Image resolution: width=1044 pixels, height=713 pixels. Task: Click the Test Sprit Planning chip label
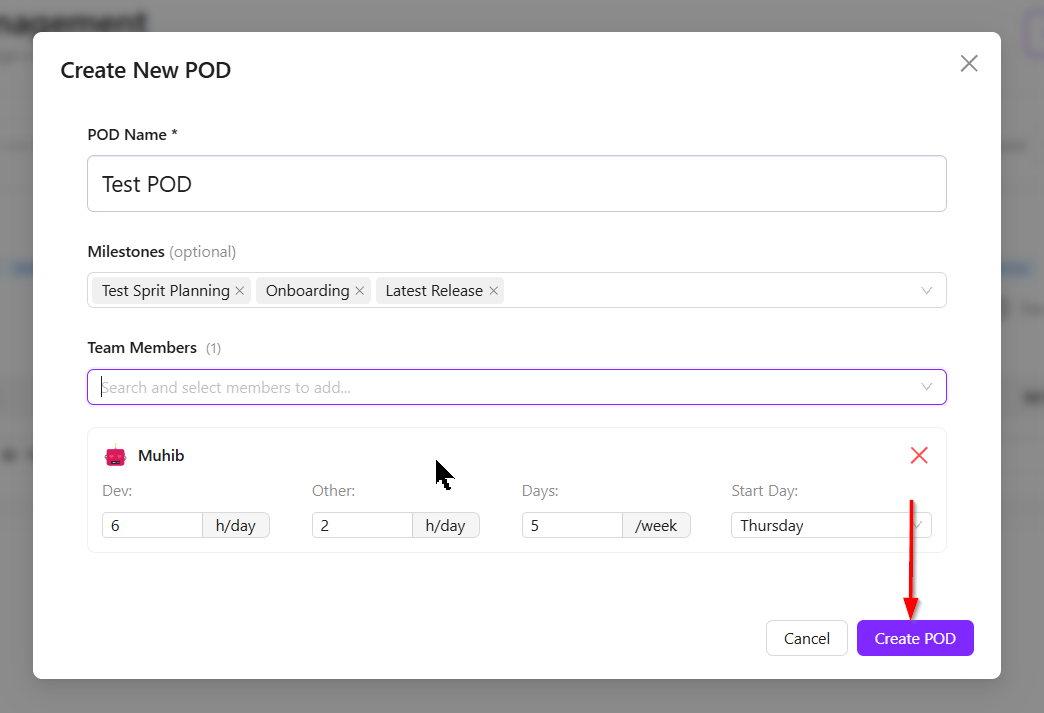click(x=165, y=291)
